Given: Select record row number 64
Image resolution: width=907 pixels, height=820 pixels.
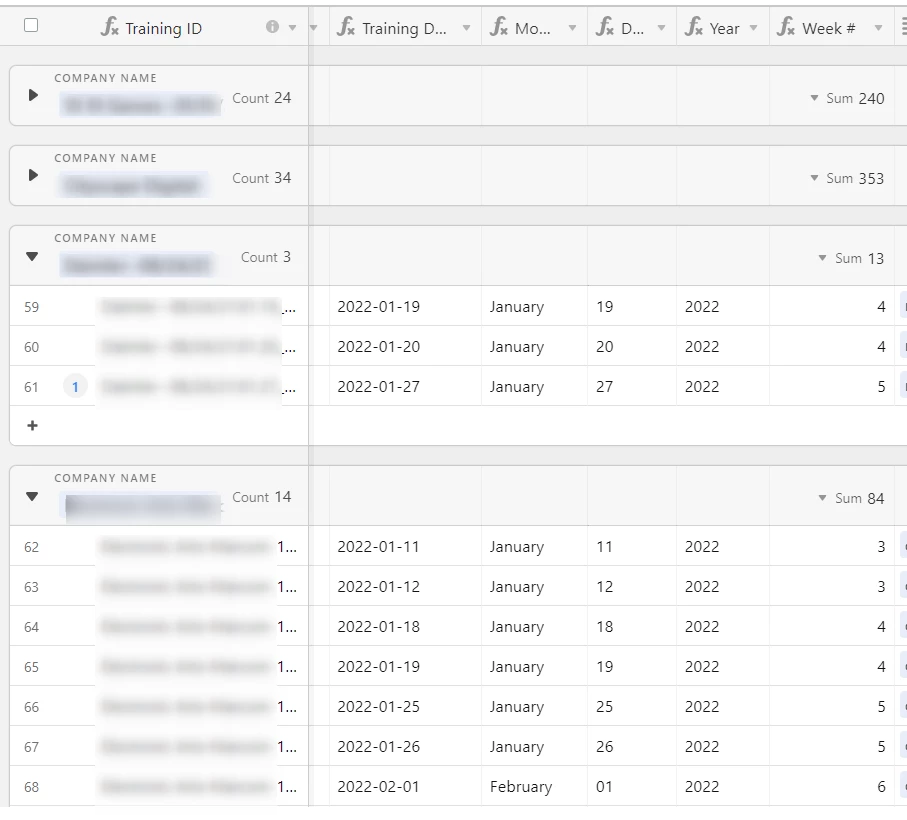Looking at the screenshot, I should pos(32,627).
